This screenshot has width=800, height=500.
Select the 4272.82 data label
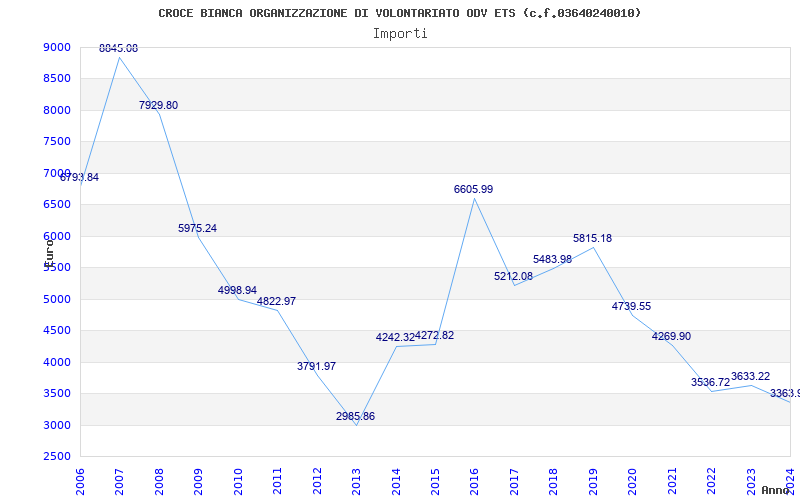click(434, 335)
